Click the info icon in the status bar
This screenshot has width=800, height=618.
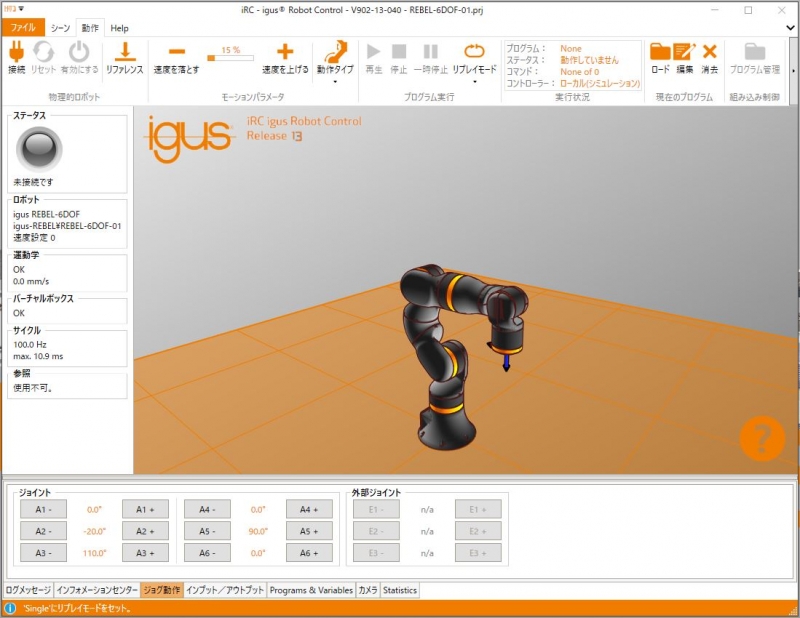pos(10,608)
